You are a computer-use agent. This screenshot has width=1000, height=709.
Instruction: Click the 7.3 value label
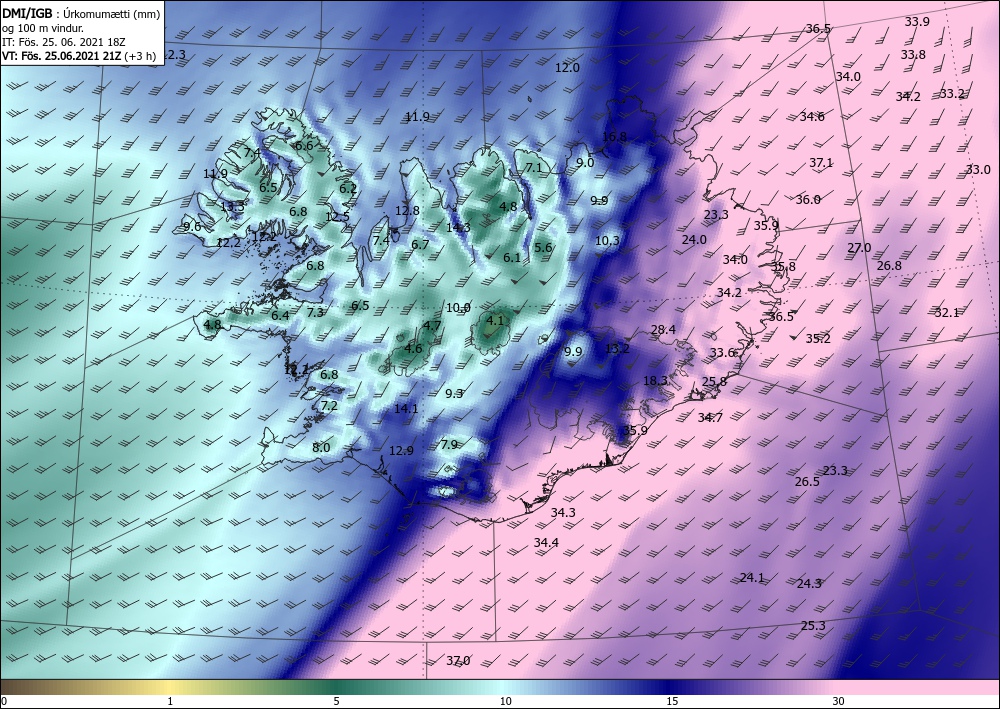315,313
